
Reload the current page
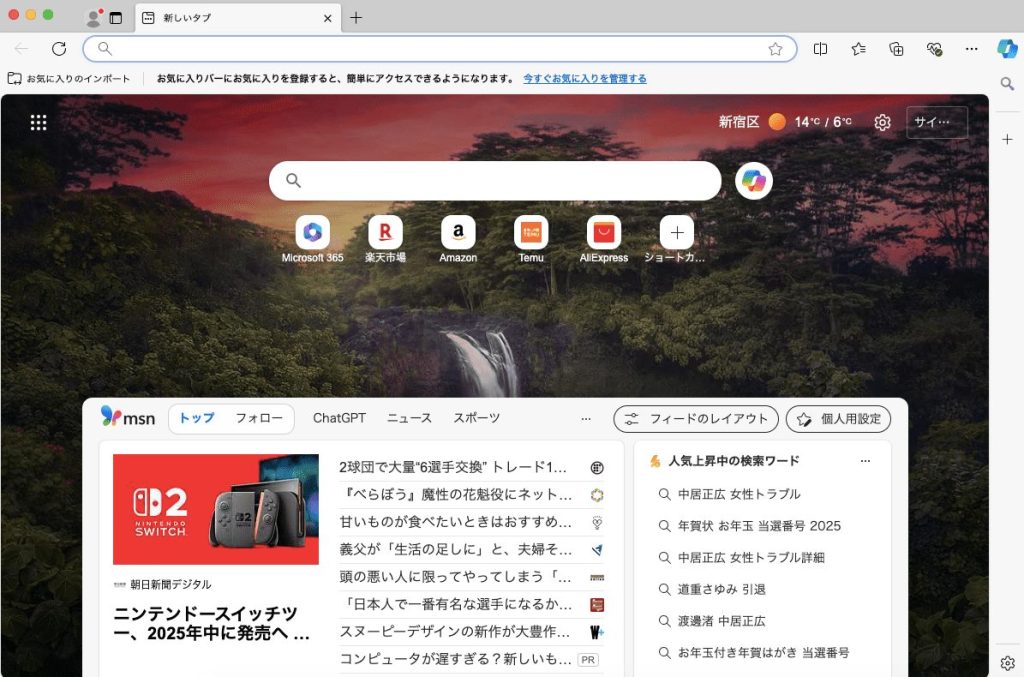coord(58,48)
